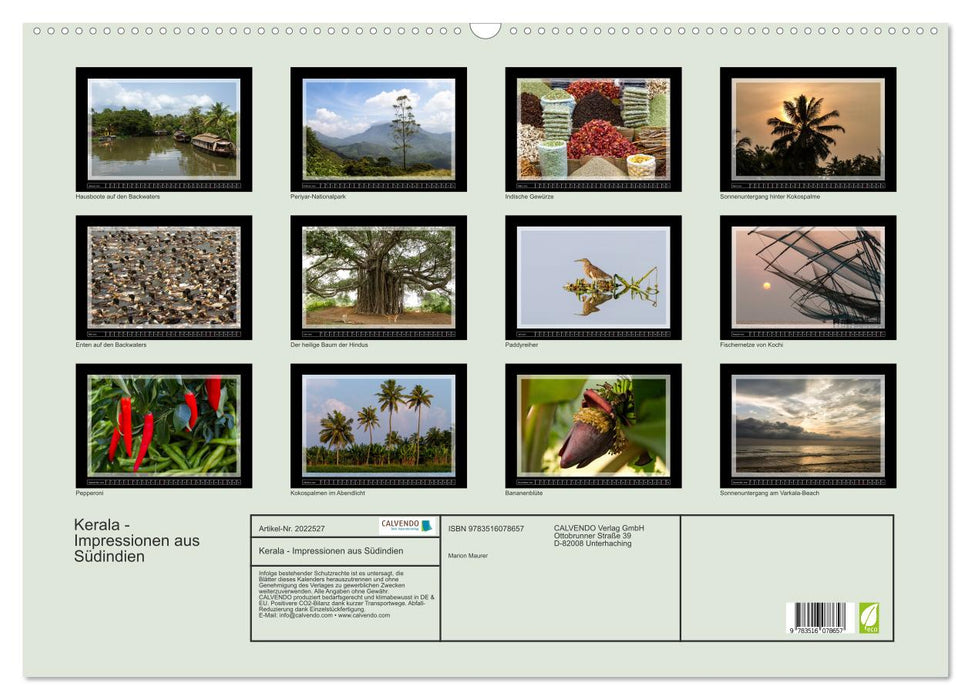Viewport: 971px width, 700px height.
Task: Click the blue CALVENDO bookmark symbol
Action: (428, 524)
